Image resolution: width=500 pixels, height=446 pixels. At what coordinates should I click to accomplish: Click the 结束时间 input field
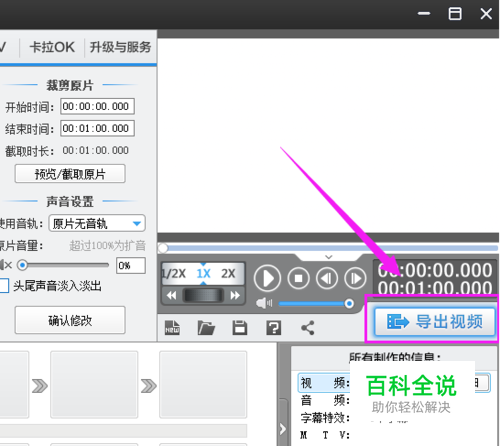click(97, 128)
